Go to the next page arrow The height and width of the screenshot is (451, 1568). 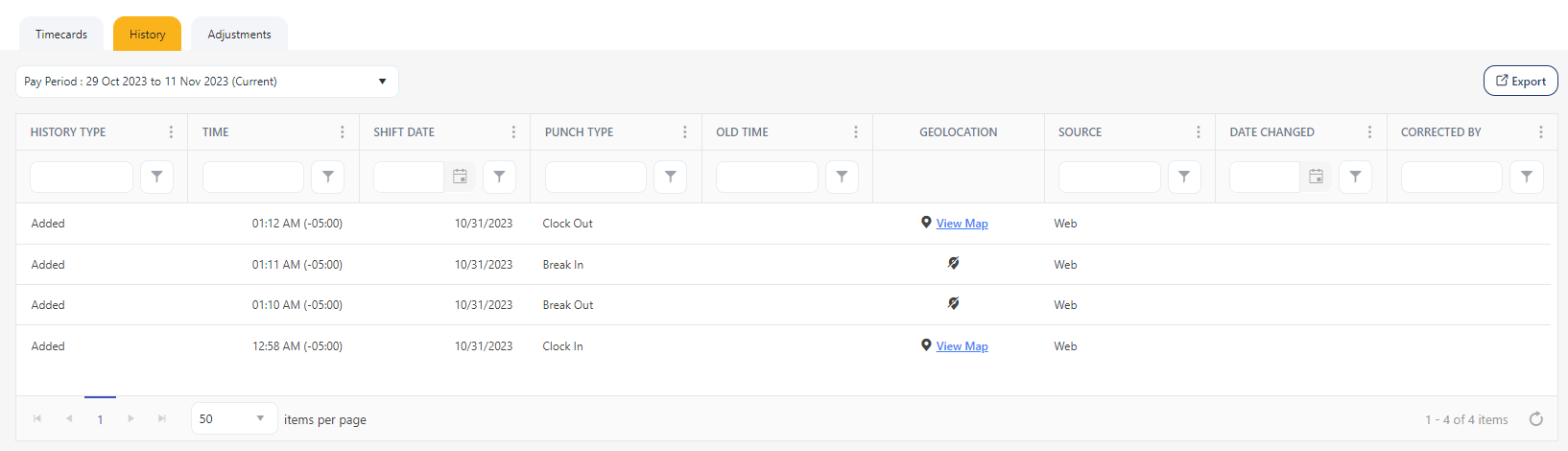click(131, 418)
